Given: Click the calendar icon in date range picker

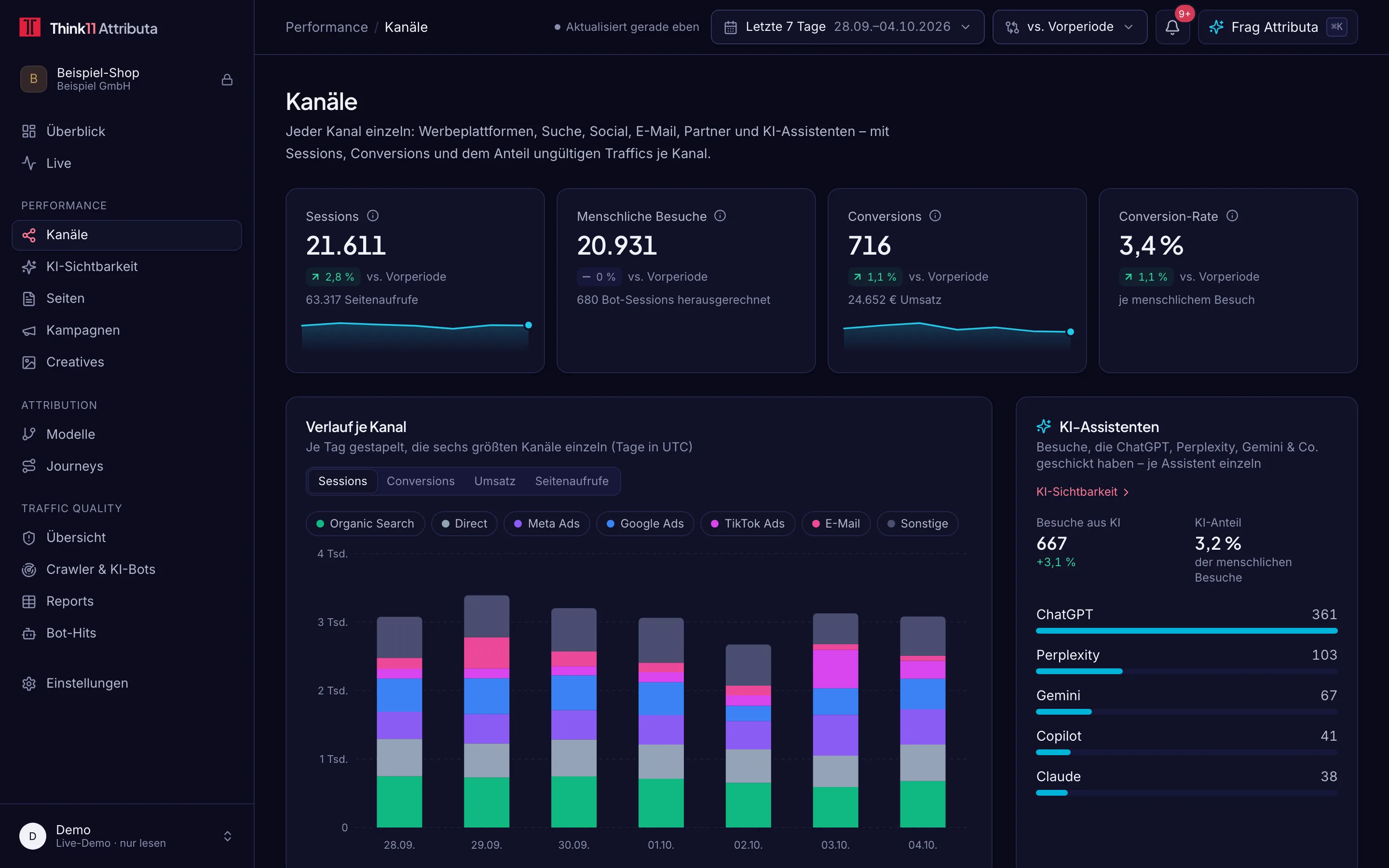Looking at the screenshot, I should [x=730, y=27].
